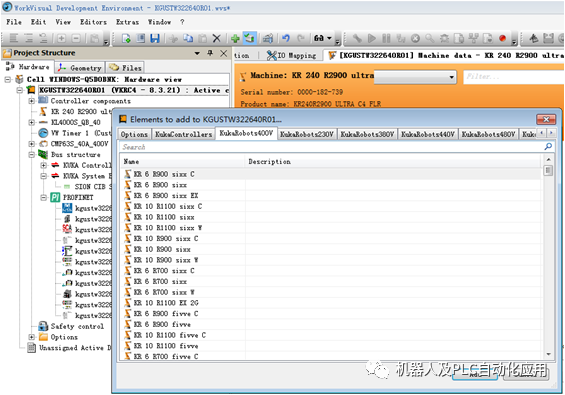This screenshot has width=565, height=395.
Task: Open the View menu
Action: pos(63,22)
